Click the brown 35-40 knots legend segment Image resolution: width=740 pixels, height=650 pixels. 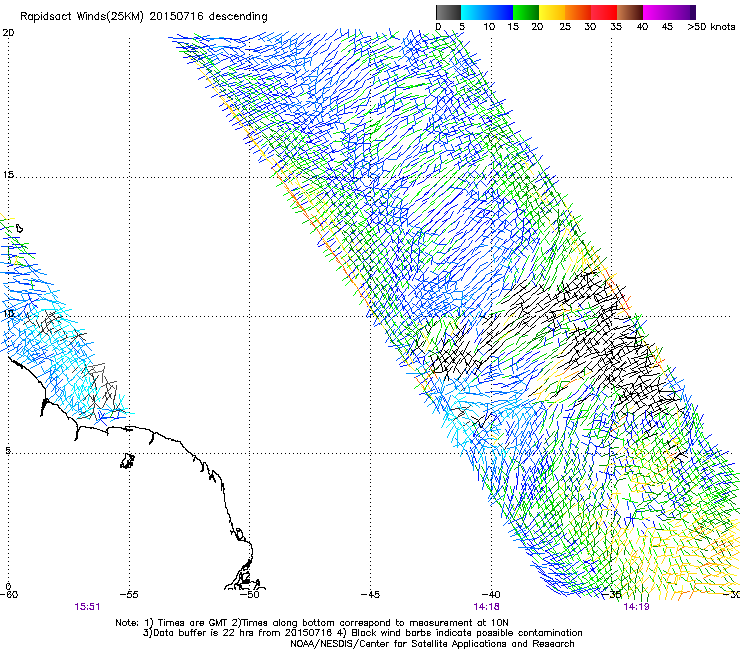630,12
